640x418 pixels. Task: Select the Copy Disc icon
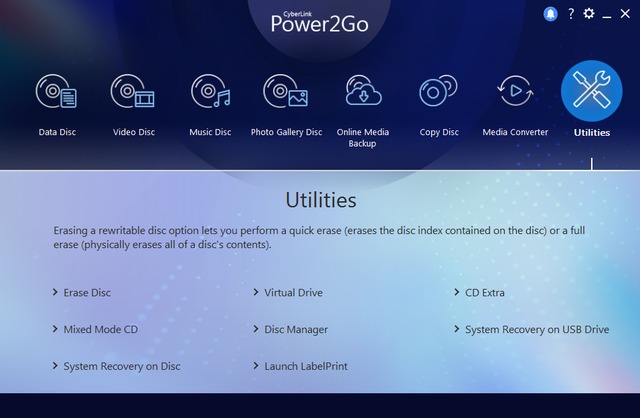[438, 94]
